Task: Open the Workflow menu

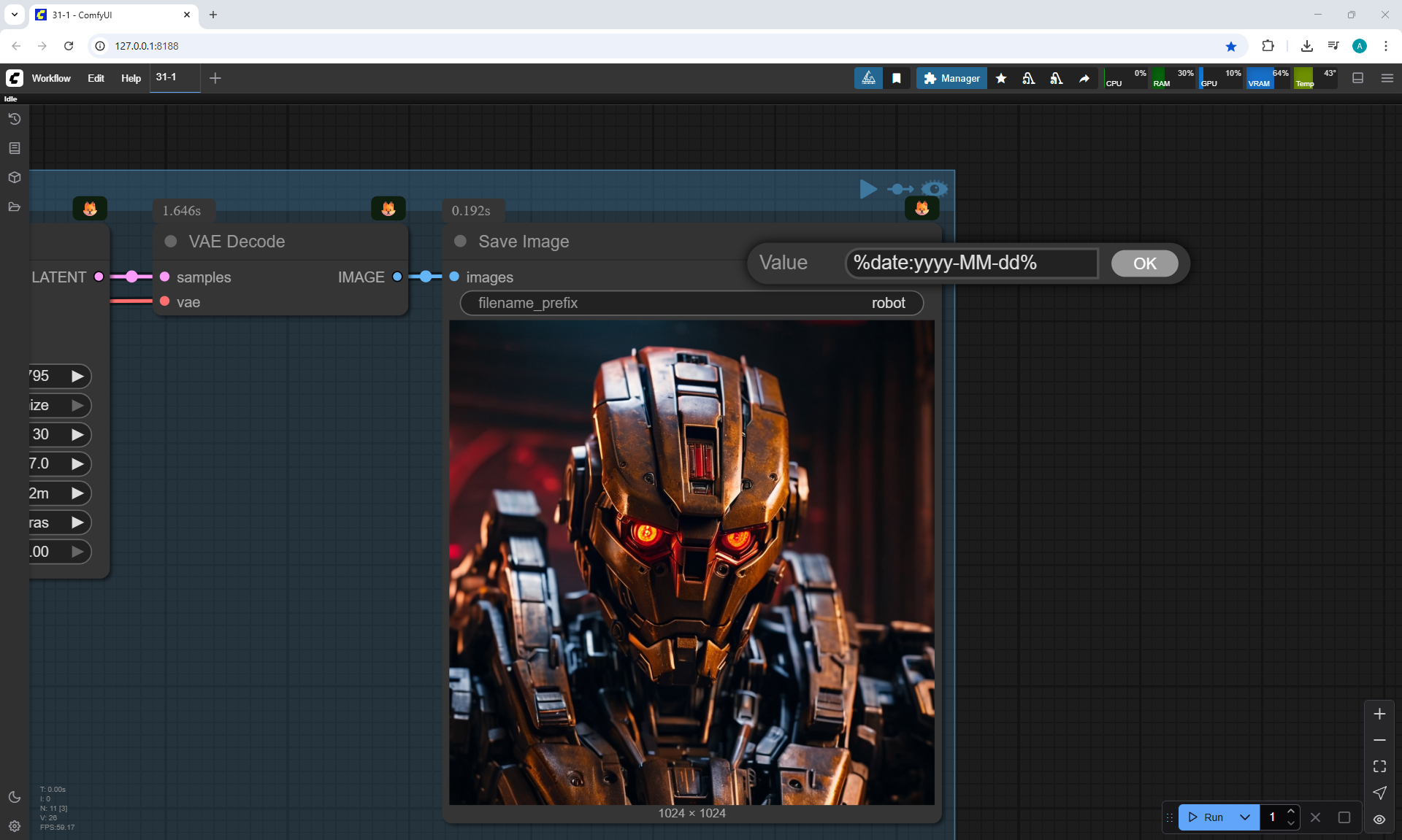Action: click(51, 78)
